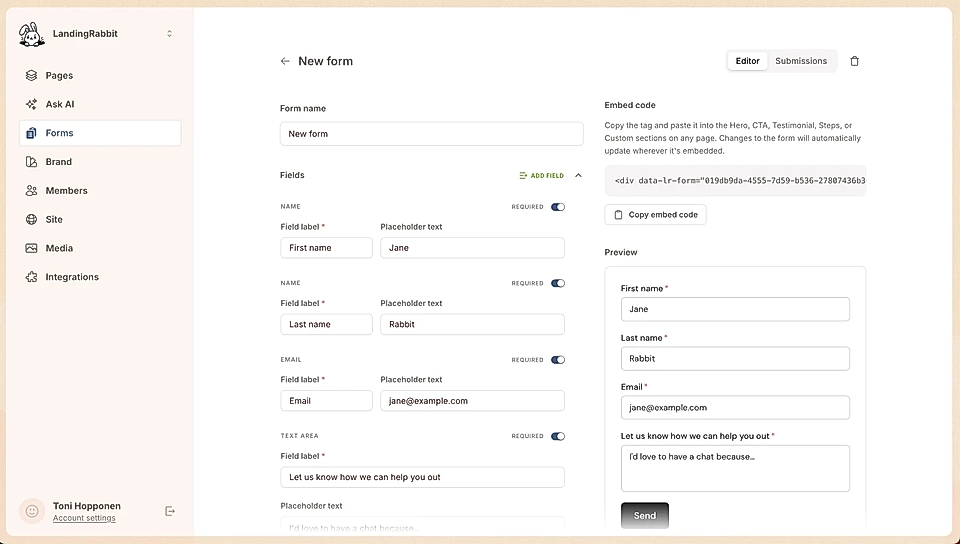Viewport: 960px width, 544px height.
Task: Click Copy embed code button
Action: [x=656, y=215]
